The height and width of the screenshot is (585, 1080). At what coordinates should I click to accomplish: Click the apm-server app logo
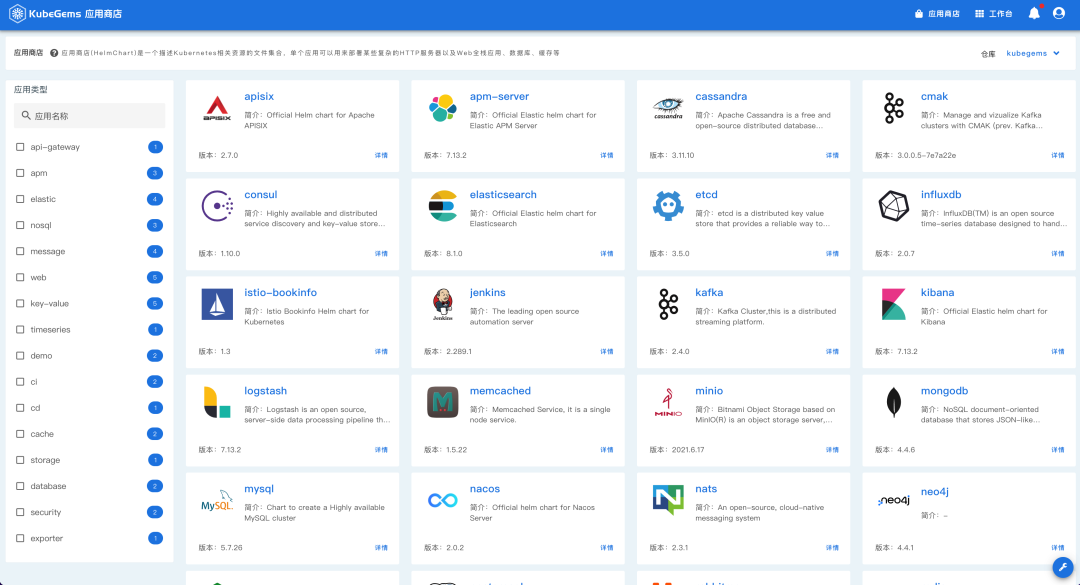(443, 109)
